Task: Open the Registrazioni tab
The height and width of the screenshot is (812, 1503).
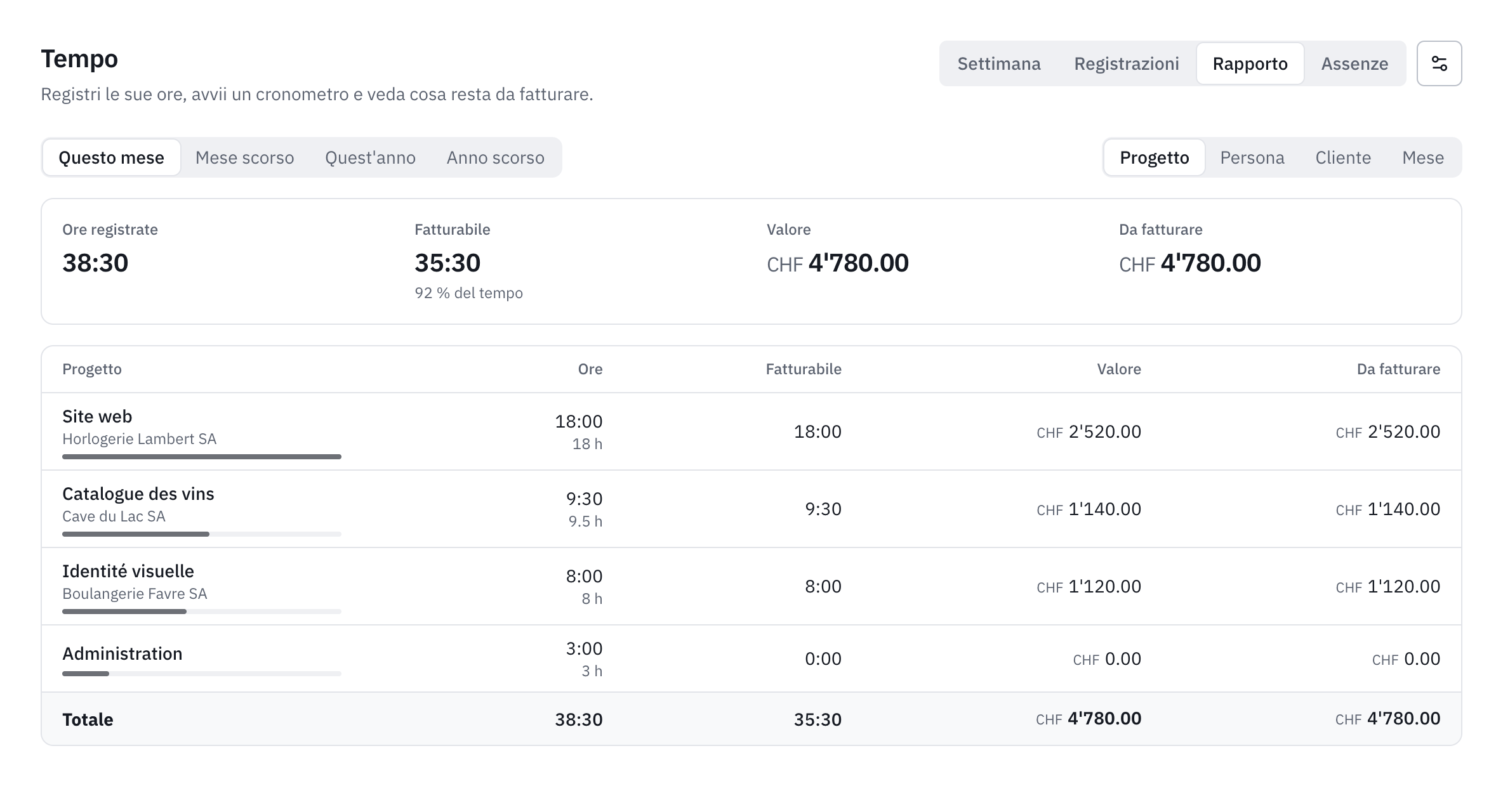Action: click(1127, 63)
